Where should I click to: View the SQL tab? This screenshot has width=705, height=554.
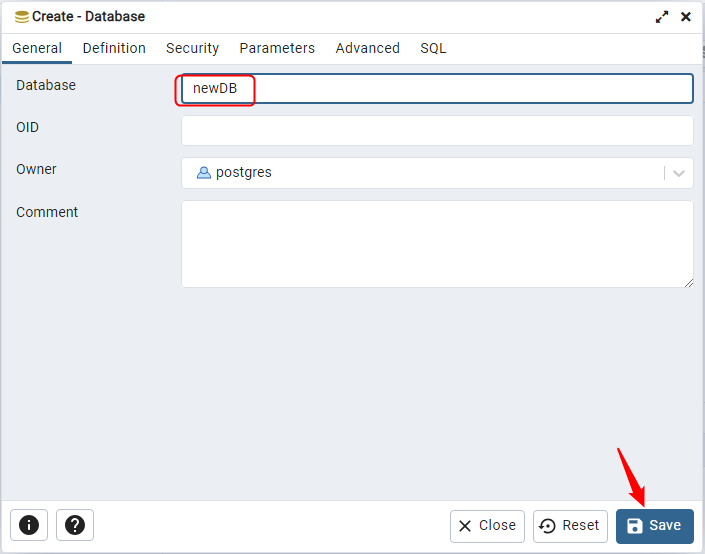pos(433,48)
